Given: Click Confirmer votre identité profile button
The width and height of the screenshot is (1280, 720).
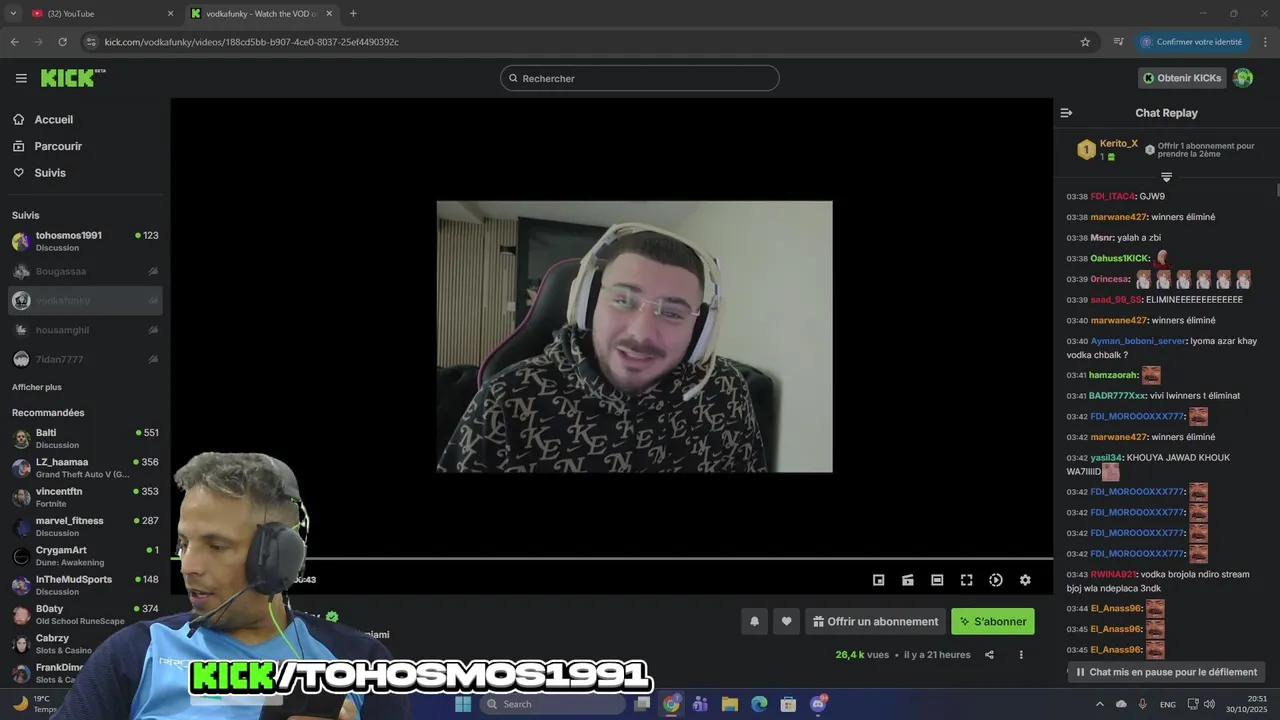Looking at the screenshot, I should [x=1193, y=42].
